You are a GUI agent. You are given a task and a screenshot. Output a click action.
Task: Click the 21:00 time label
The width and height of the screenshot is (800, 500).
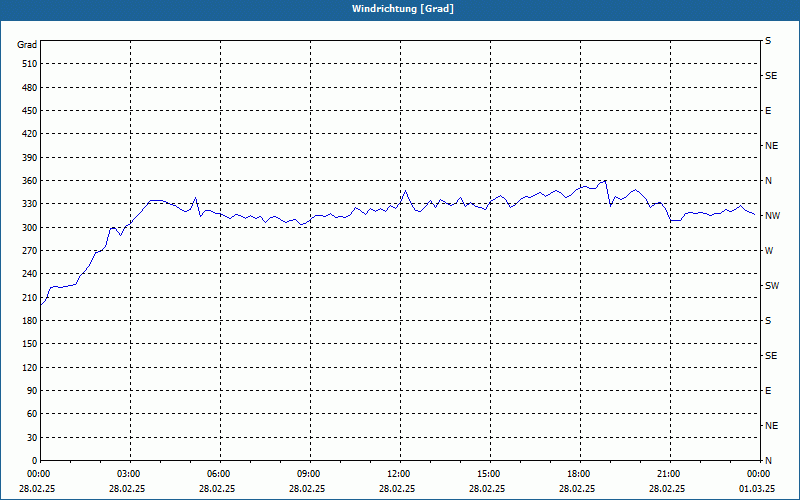point(669,474)
